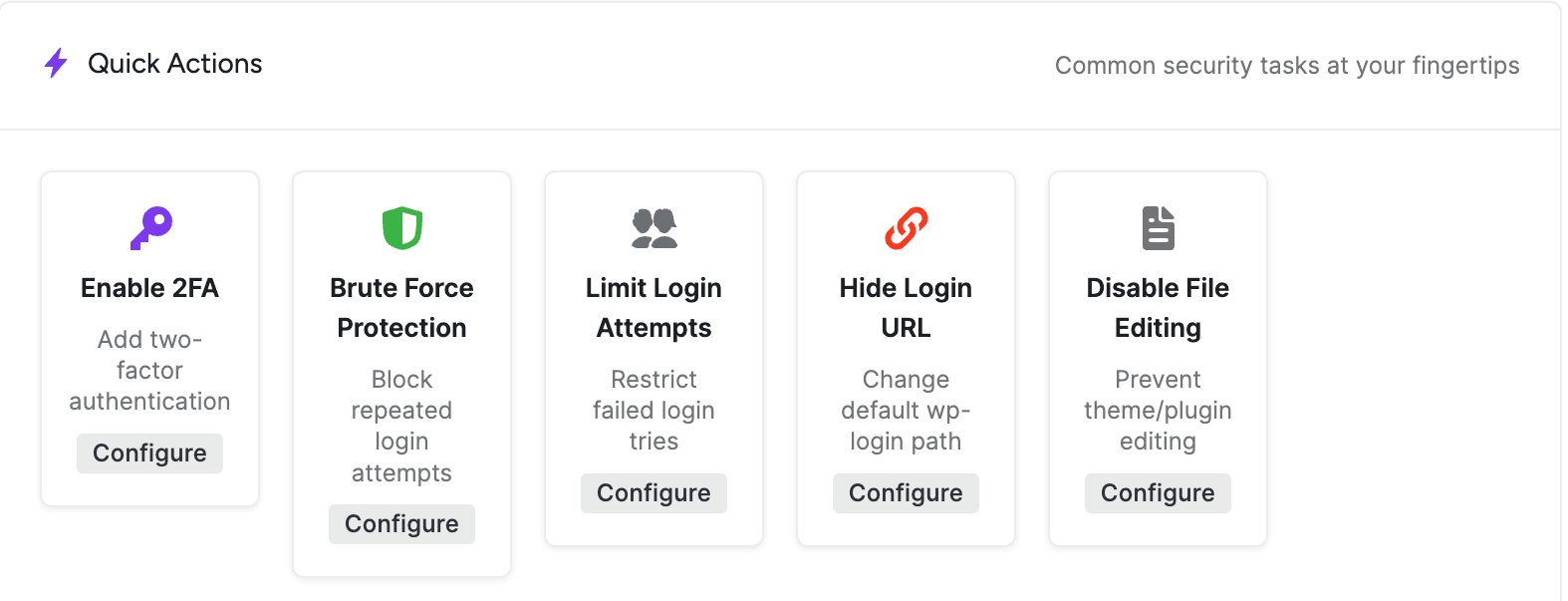Configure Brute Force Protection
This screenshot has width=1568, height=601.
(x=401, y=524)
